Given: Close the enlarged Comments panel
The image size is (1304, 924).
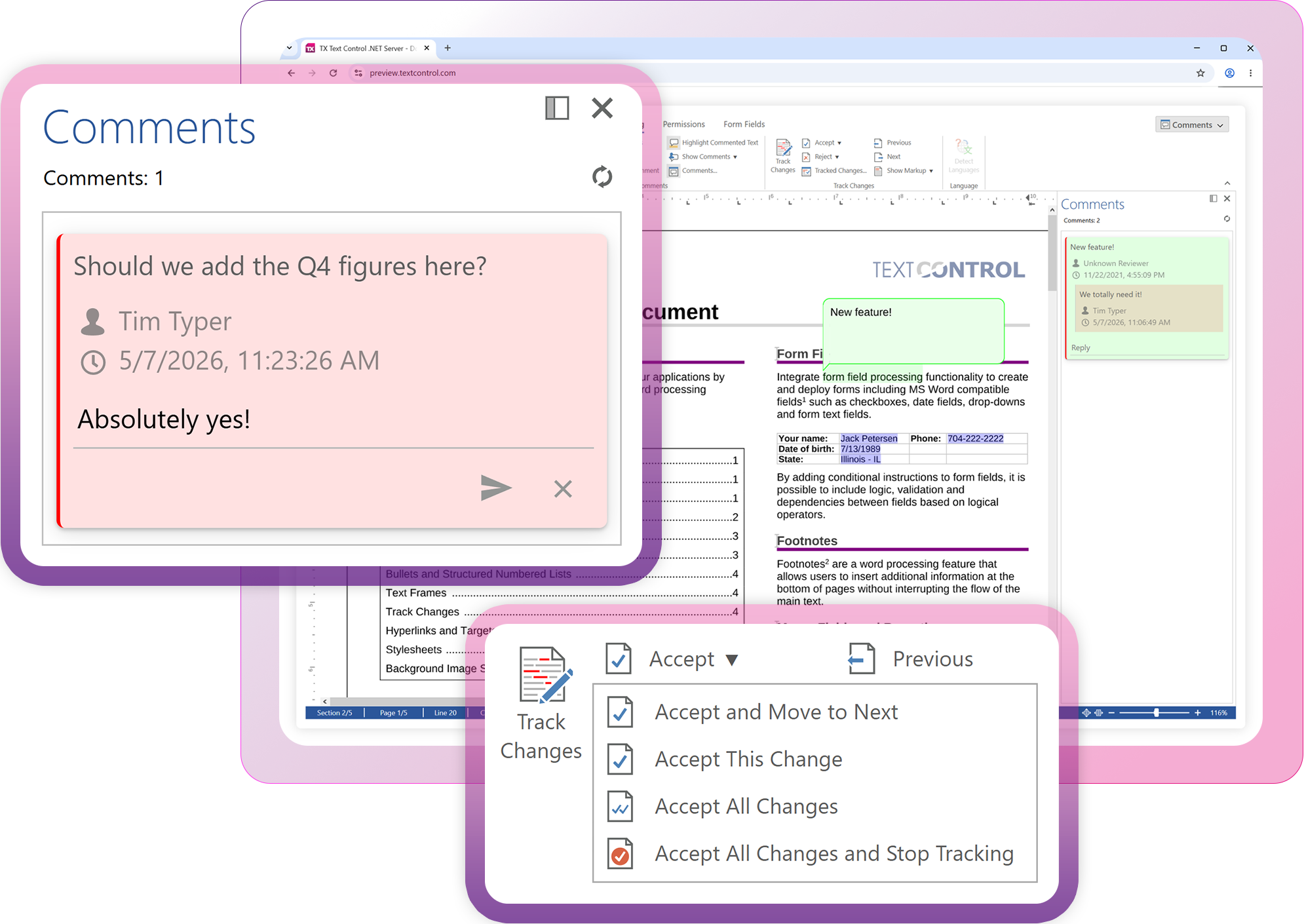Looking at the screenshot, I should (x=602, y=108).
